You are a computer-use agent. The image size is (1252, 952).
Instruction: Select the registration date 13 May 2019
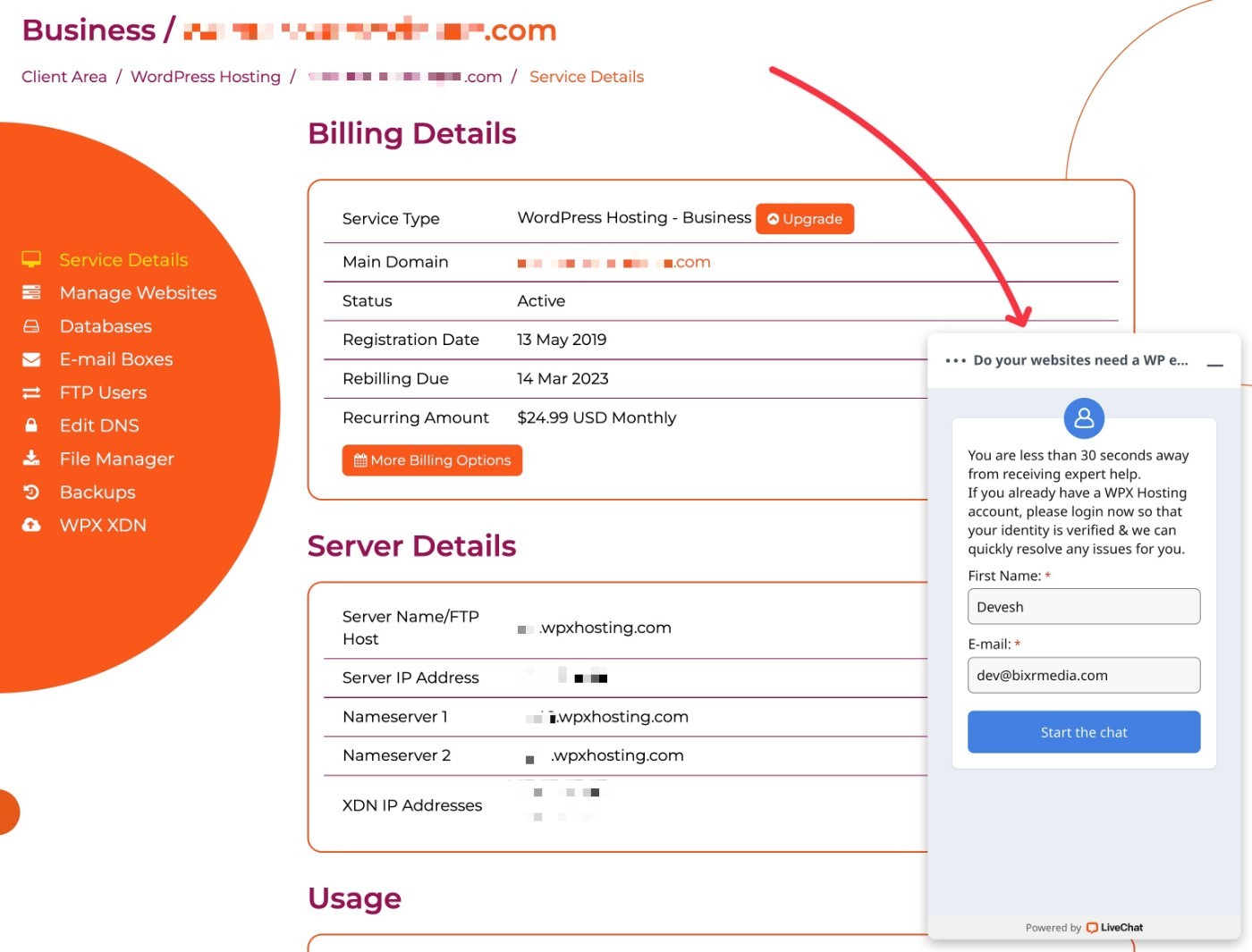pos(562,340)
